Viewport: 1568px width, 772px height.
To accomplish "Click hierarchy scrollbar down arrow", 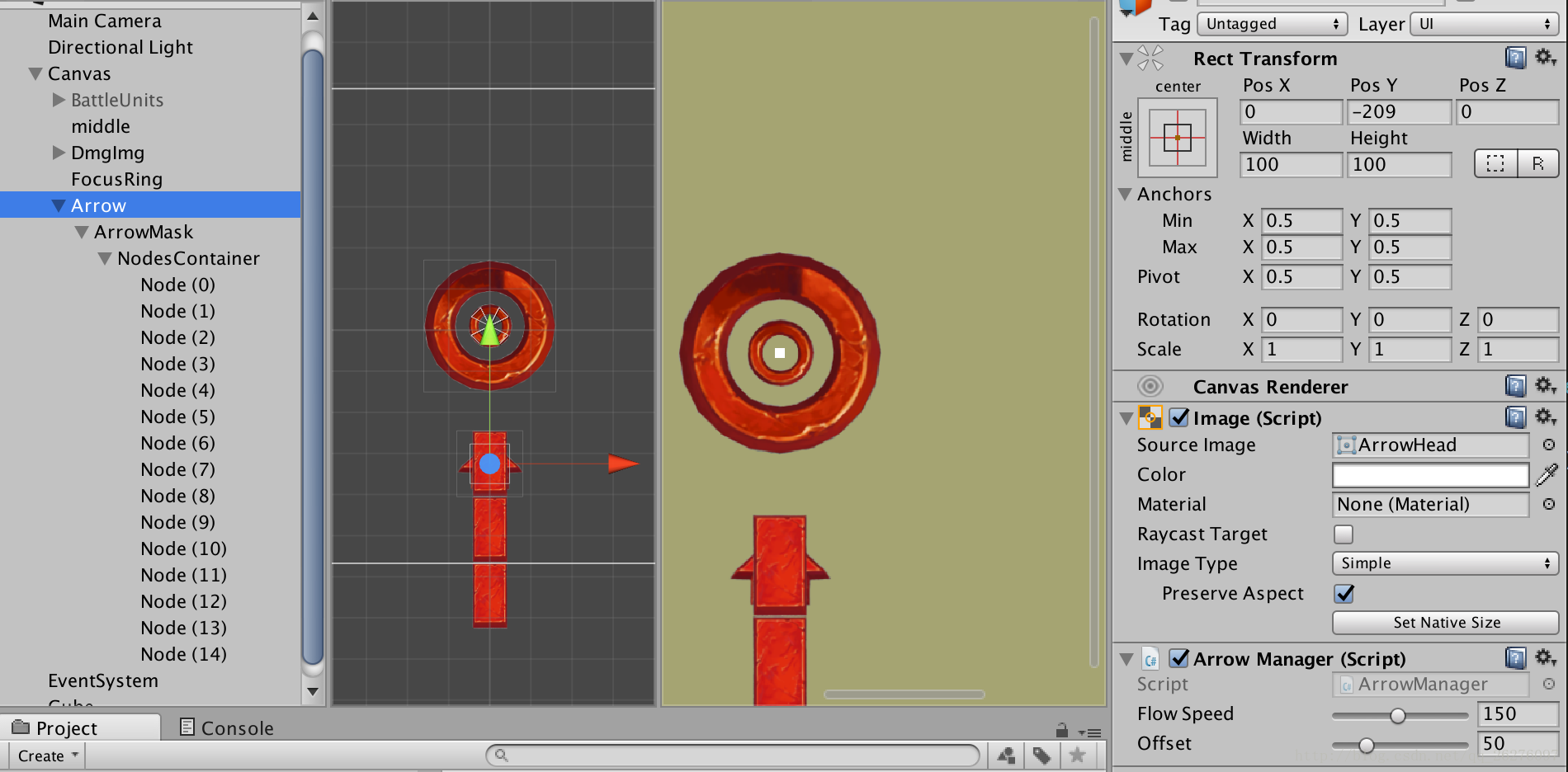I will click(x=312, y=692).
